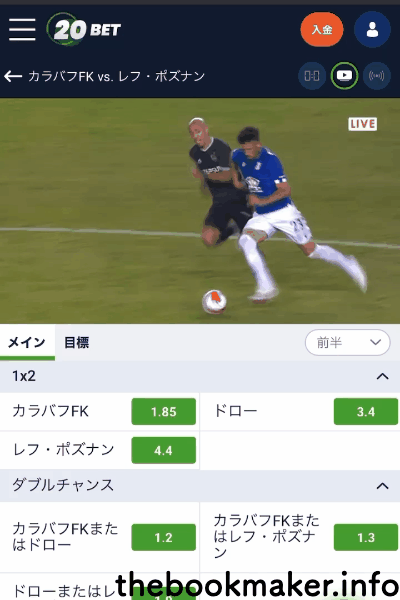The image size is (400, 600).
Task: Go back with the left arrow
Action: (13, 76)
